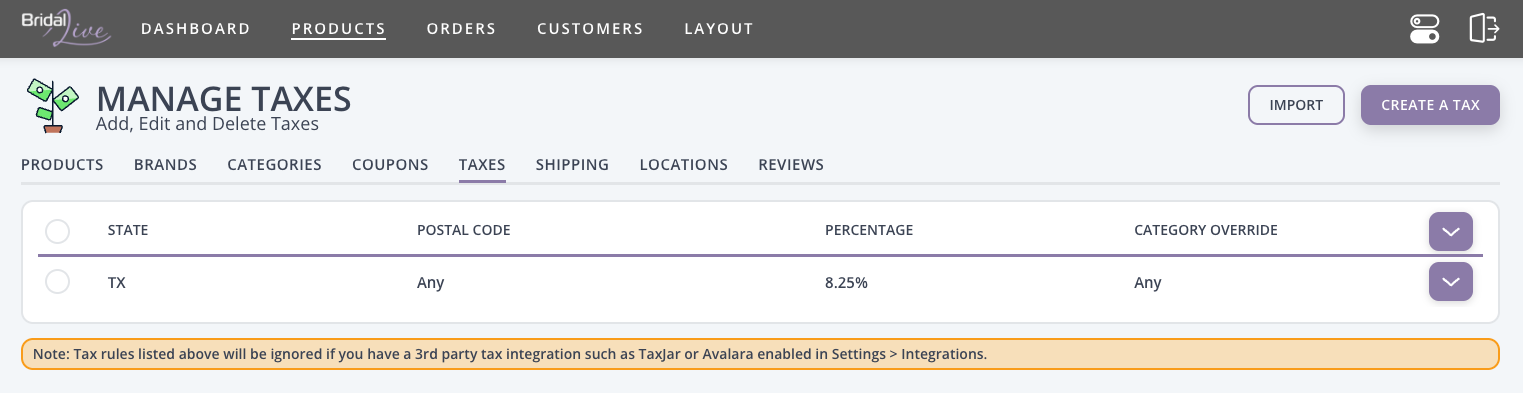Switch to the Shipping tab
The width and height of the screenshot is (1523, 393).
pos(572,165)
